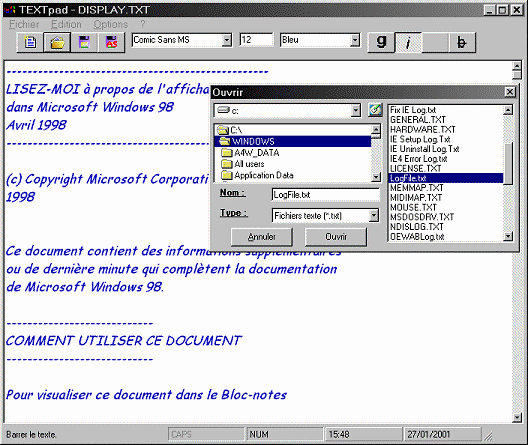Expand the Fichiers texte type dropdown
528x445 pixels.
(374, 215)
